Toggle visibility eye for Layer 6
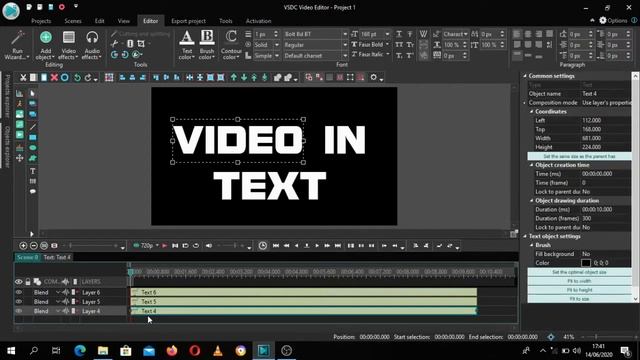 pos(19,292)
